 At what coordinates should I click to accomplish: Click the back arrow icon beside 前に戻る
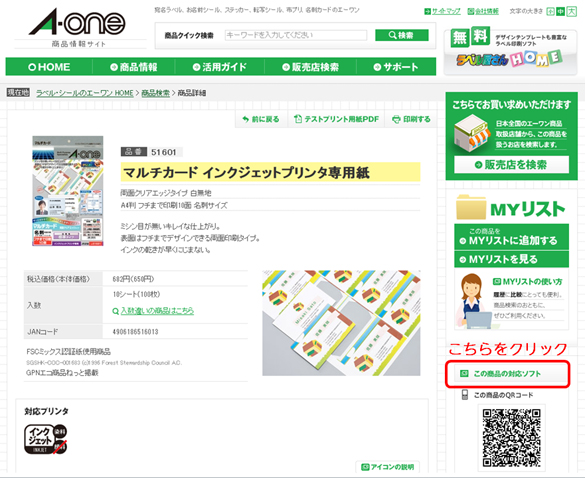(x=245, y=119)
